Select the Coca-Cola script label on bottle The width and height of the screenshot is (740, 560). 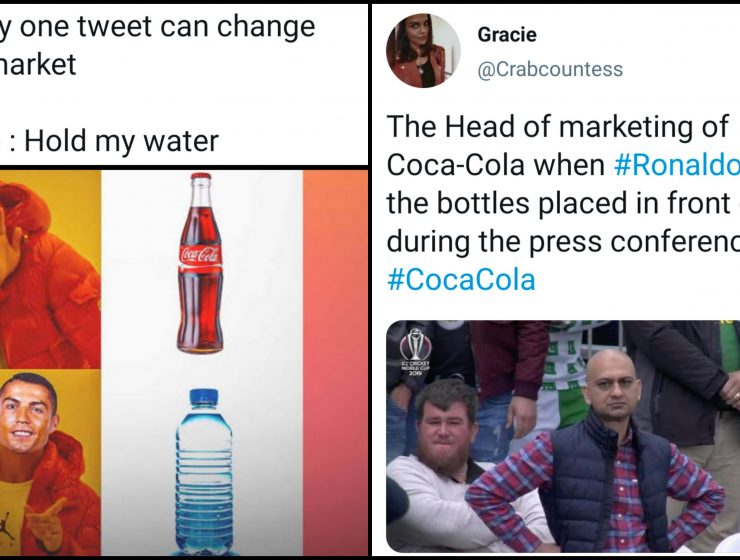(200, 254)
